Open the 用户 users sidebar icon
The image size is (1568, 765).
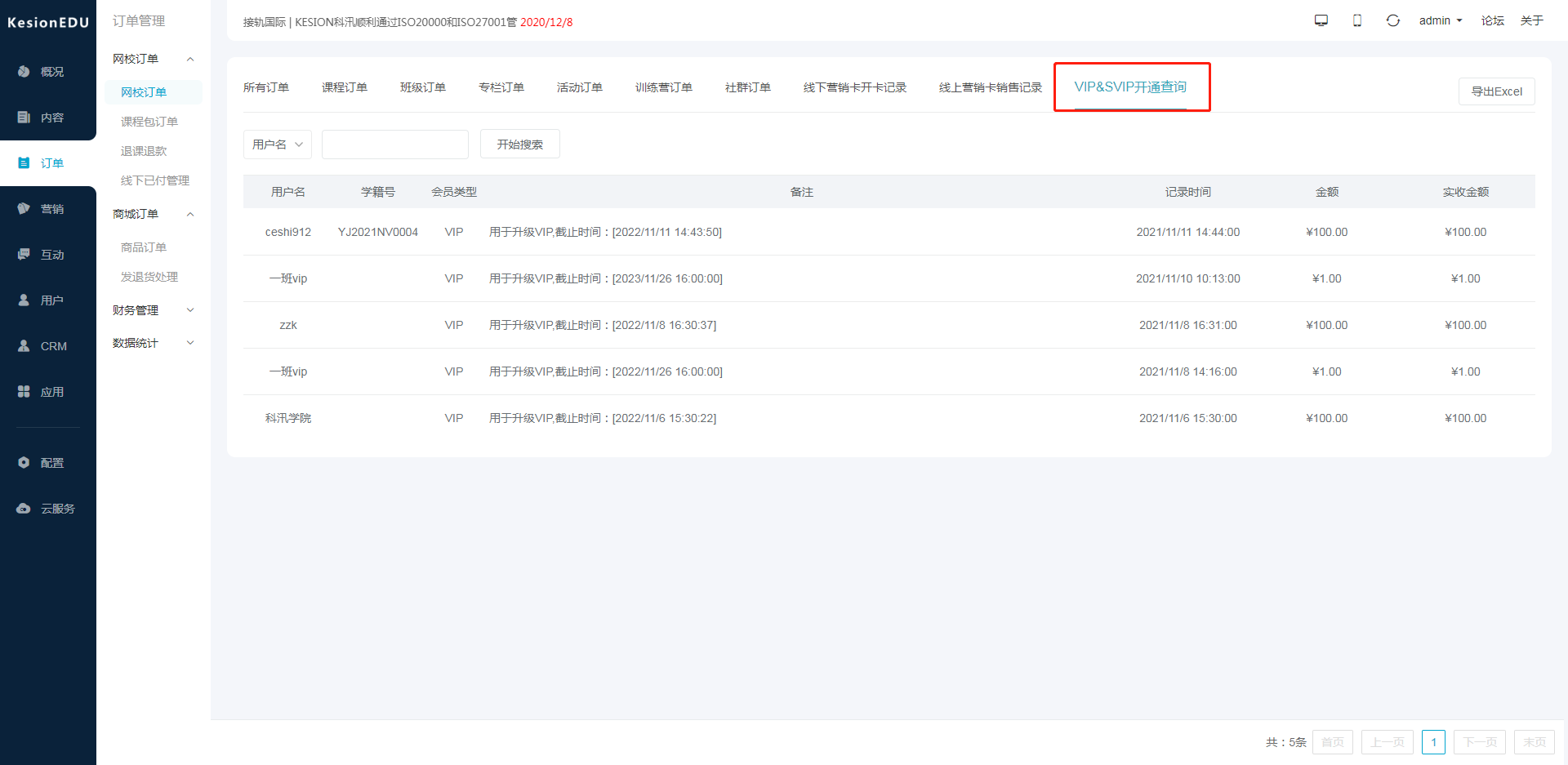(24, 300)
